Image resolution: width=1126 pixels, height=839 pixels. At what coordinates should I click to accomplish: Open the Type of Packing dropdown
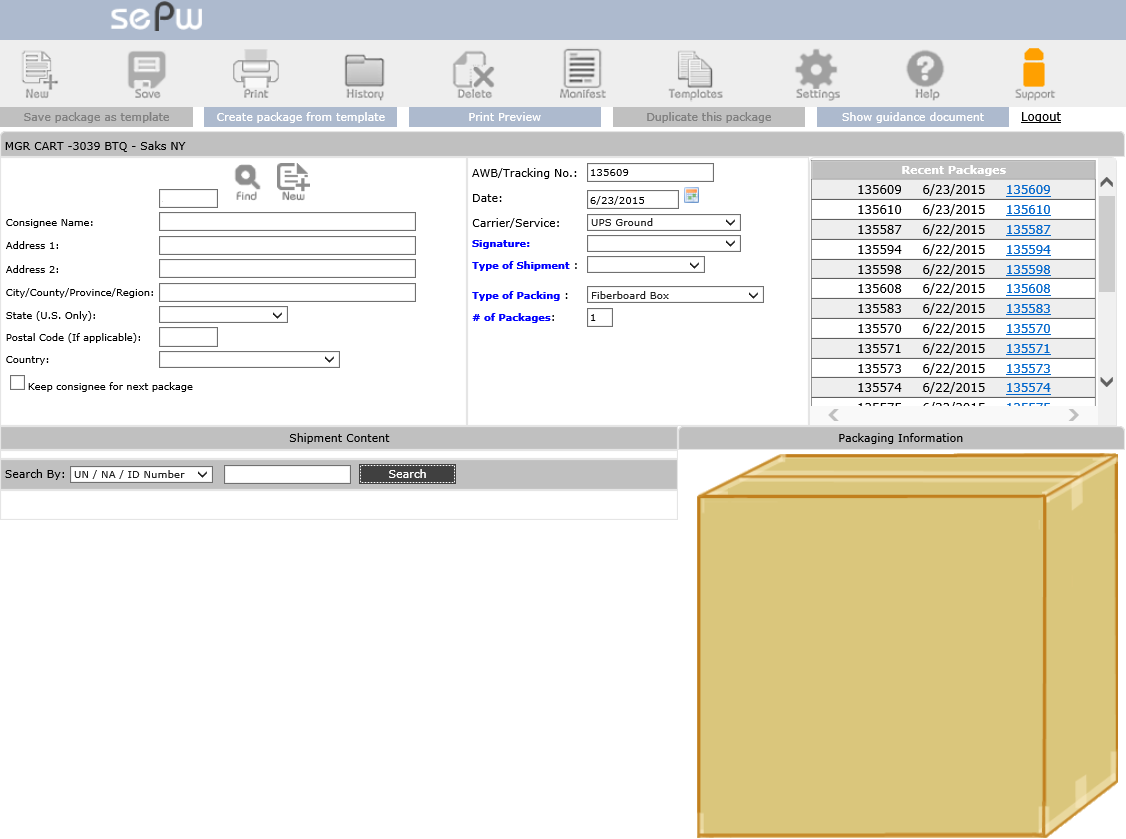675,295
